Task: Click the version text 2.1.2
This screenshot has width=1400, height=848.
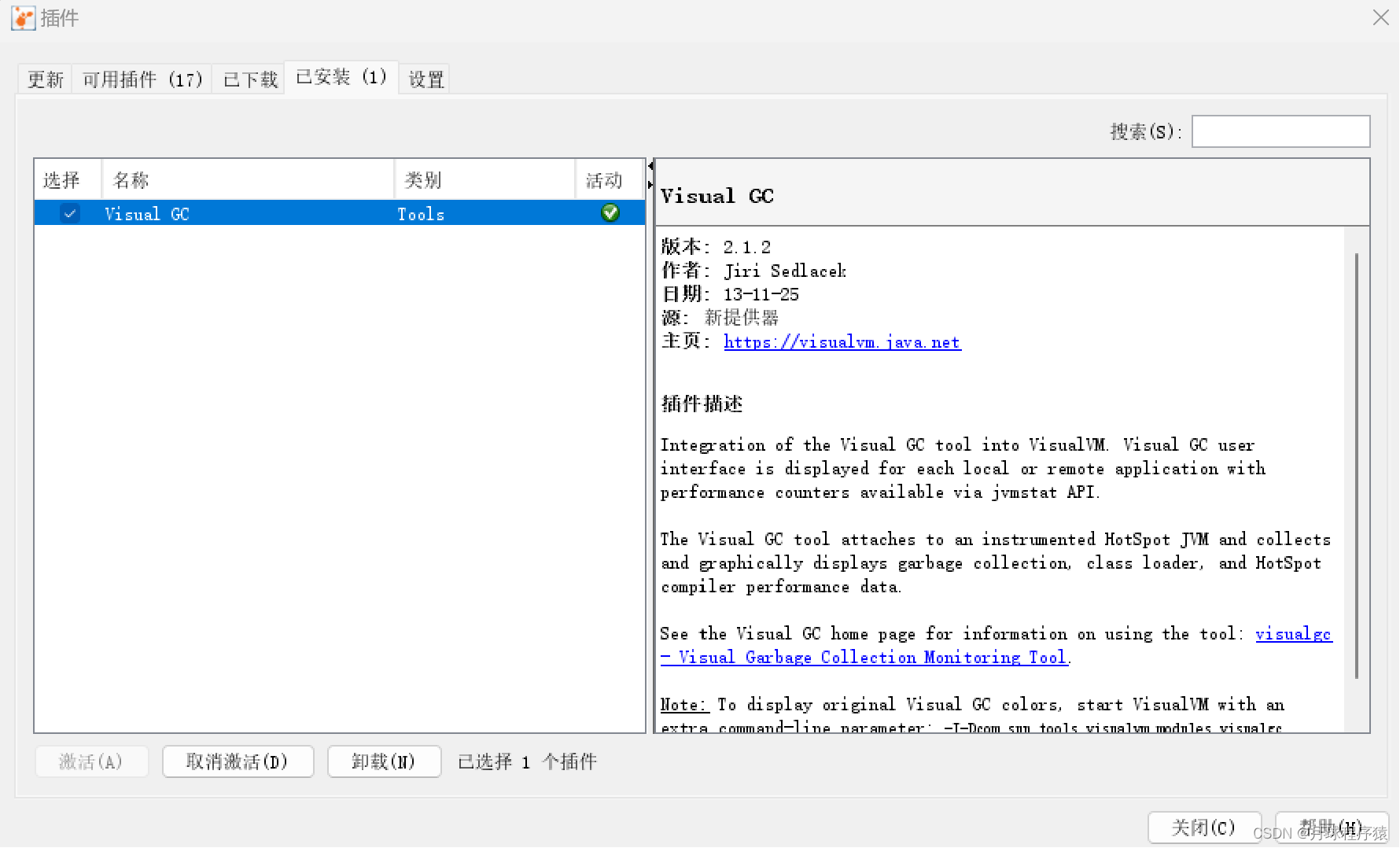Action: pyautogui.click(x=747, y=247)
